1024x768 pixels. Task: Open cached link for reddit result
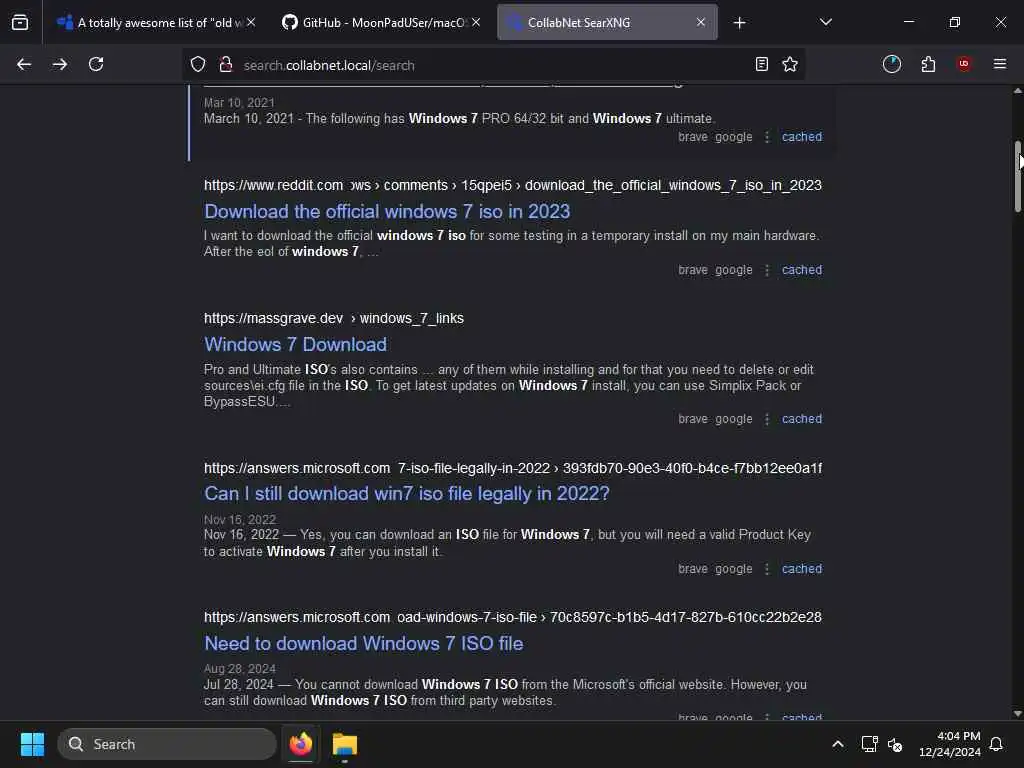[802, 270]
